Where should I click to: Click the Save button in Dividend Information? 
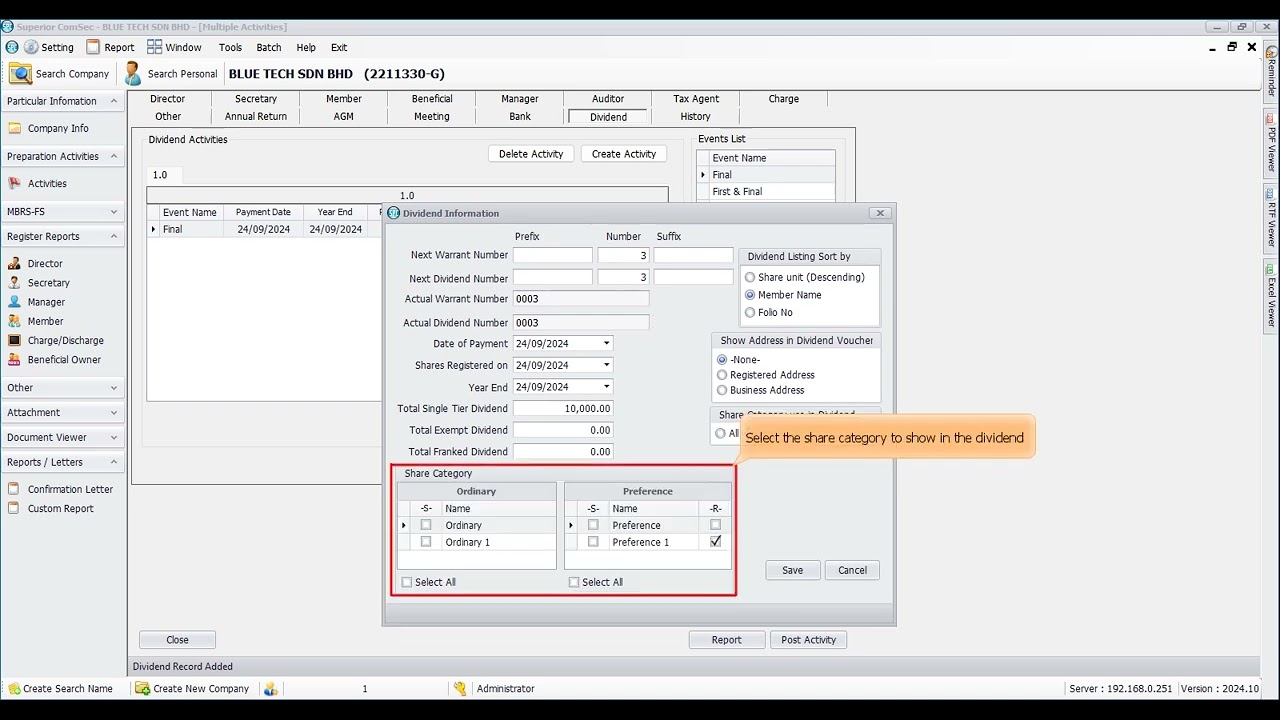point(793,570)
